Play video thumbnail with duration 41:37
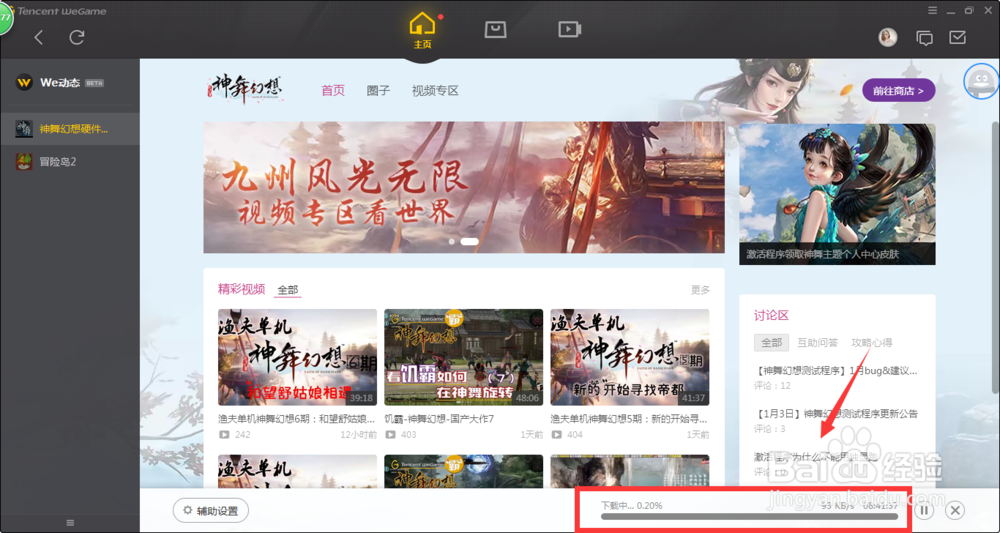The height and width of the screenshot is (533, 1000). point(629,357)
